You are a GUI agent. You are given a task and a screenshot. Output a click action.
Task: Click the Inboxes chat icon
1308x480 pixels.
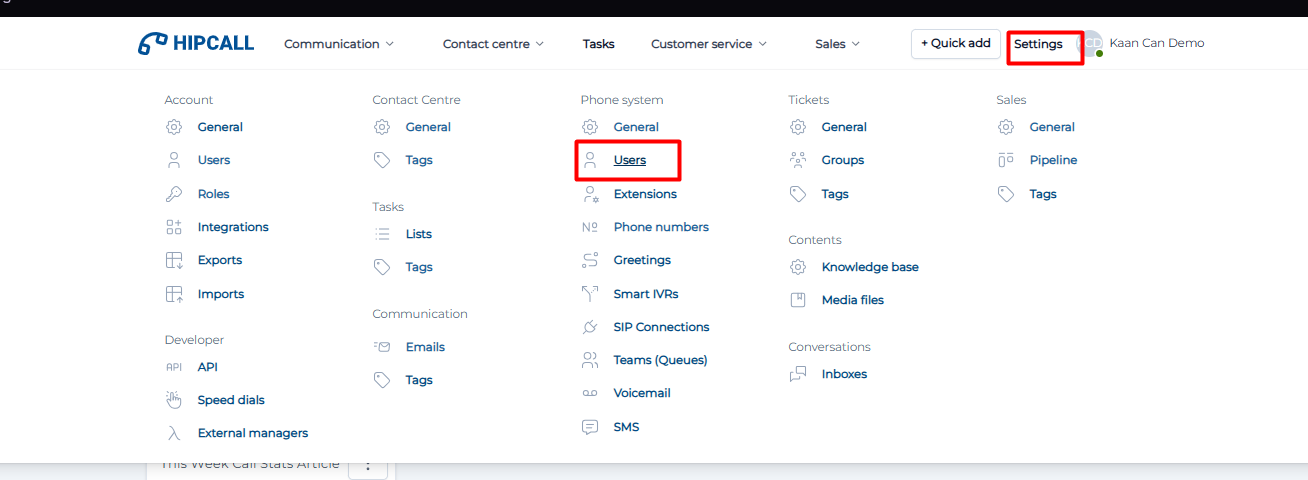[798, 374]
